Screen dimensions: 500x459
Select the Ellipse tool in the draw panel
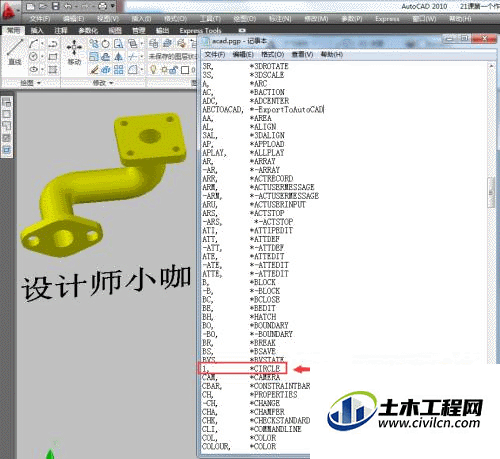click(x=33, y=69)
